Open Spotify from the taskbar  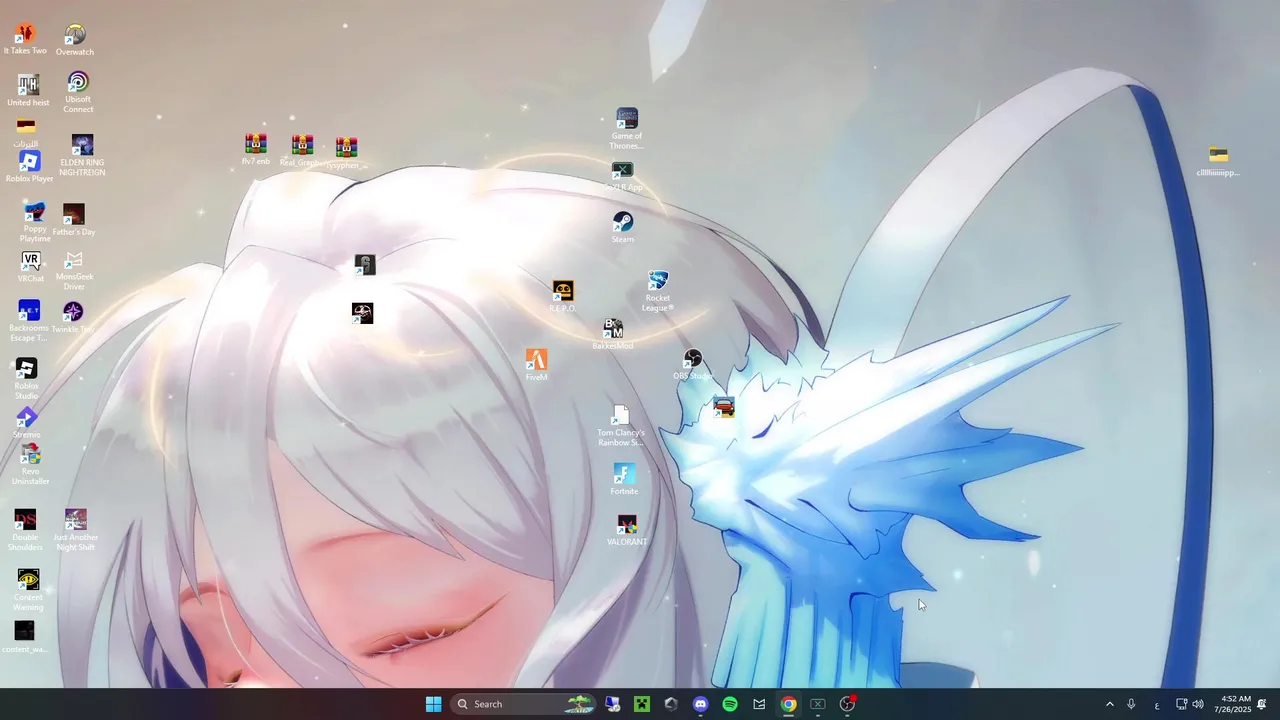point(730,704)
